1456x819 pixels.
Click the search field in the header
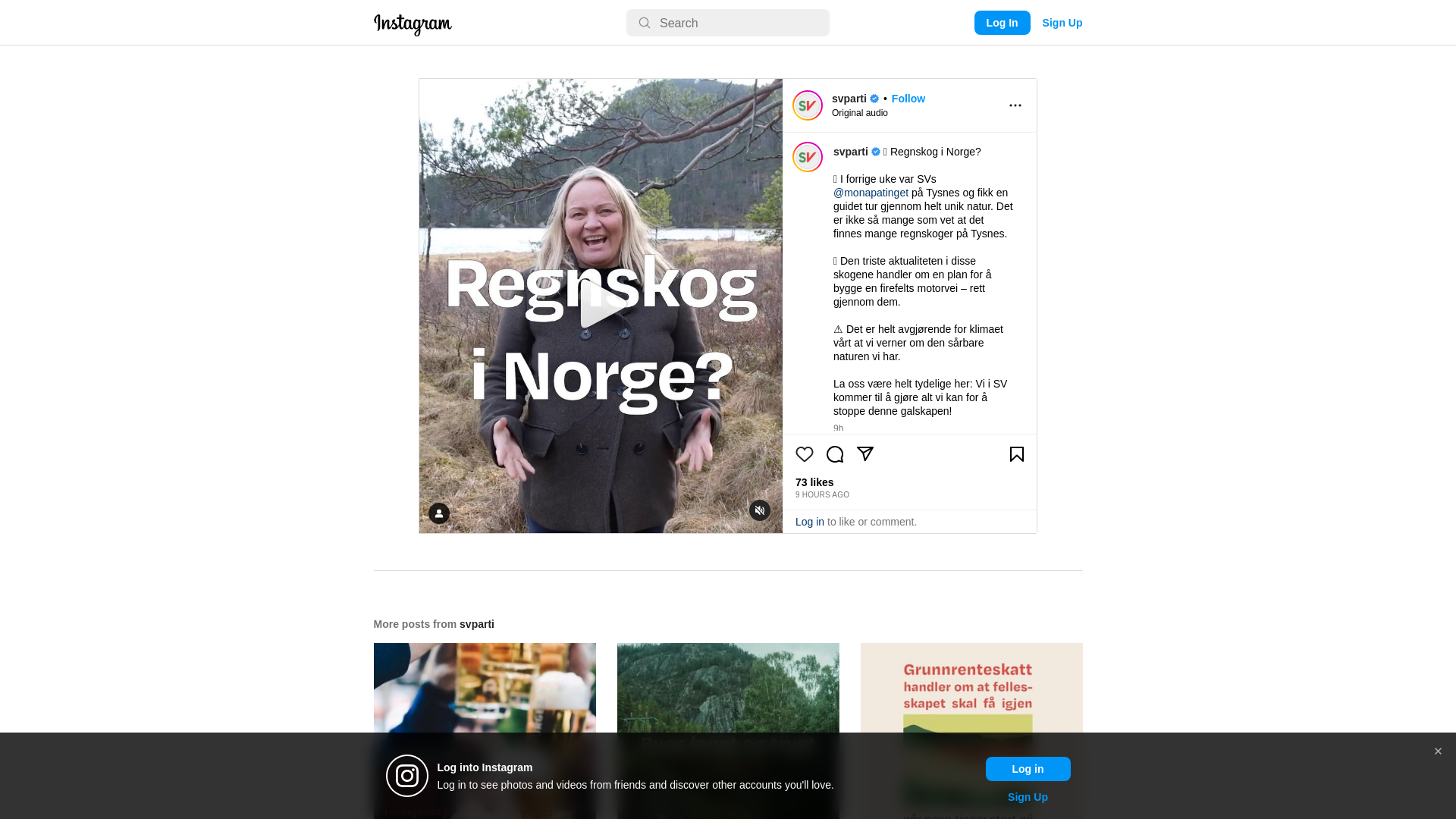(727, 23)
